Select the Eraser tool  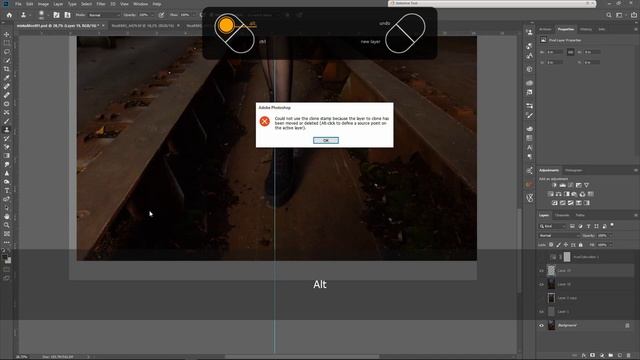(x=7, y=147)
